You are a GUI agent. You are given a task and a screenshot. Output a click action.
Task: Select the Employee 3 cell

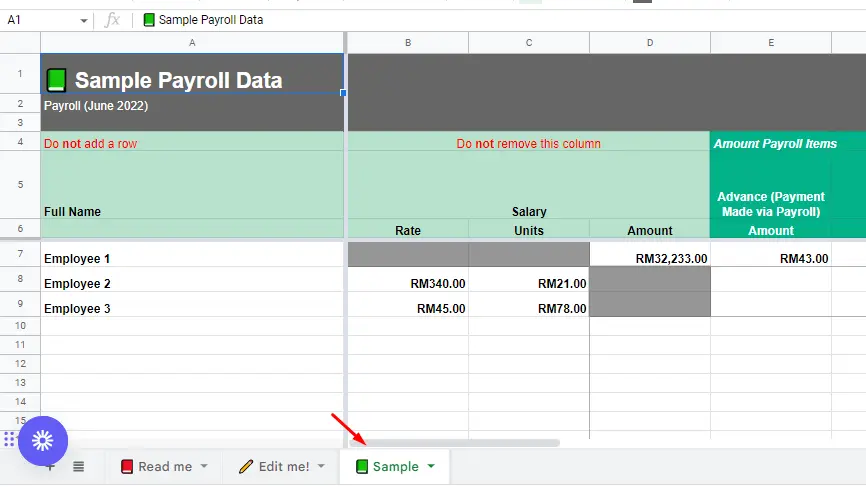tap(192, 304)
